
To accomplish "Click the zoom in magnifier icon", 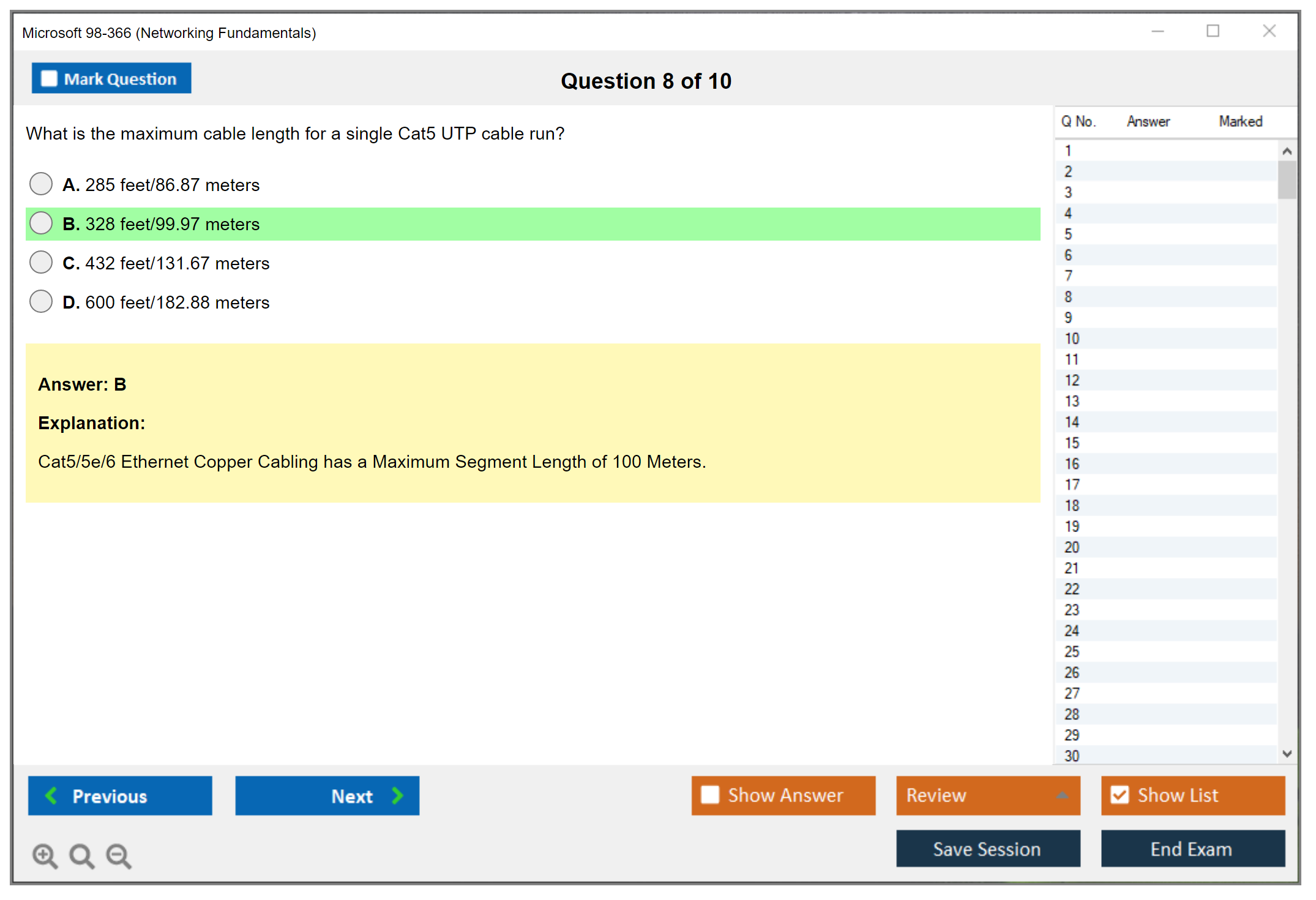I will [x=45, y=855].
